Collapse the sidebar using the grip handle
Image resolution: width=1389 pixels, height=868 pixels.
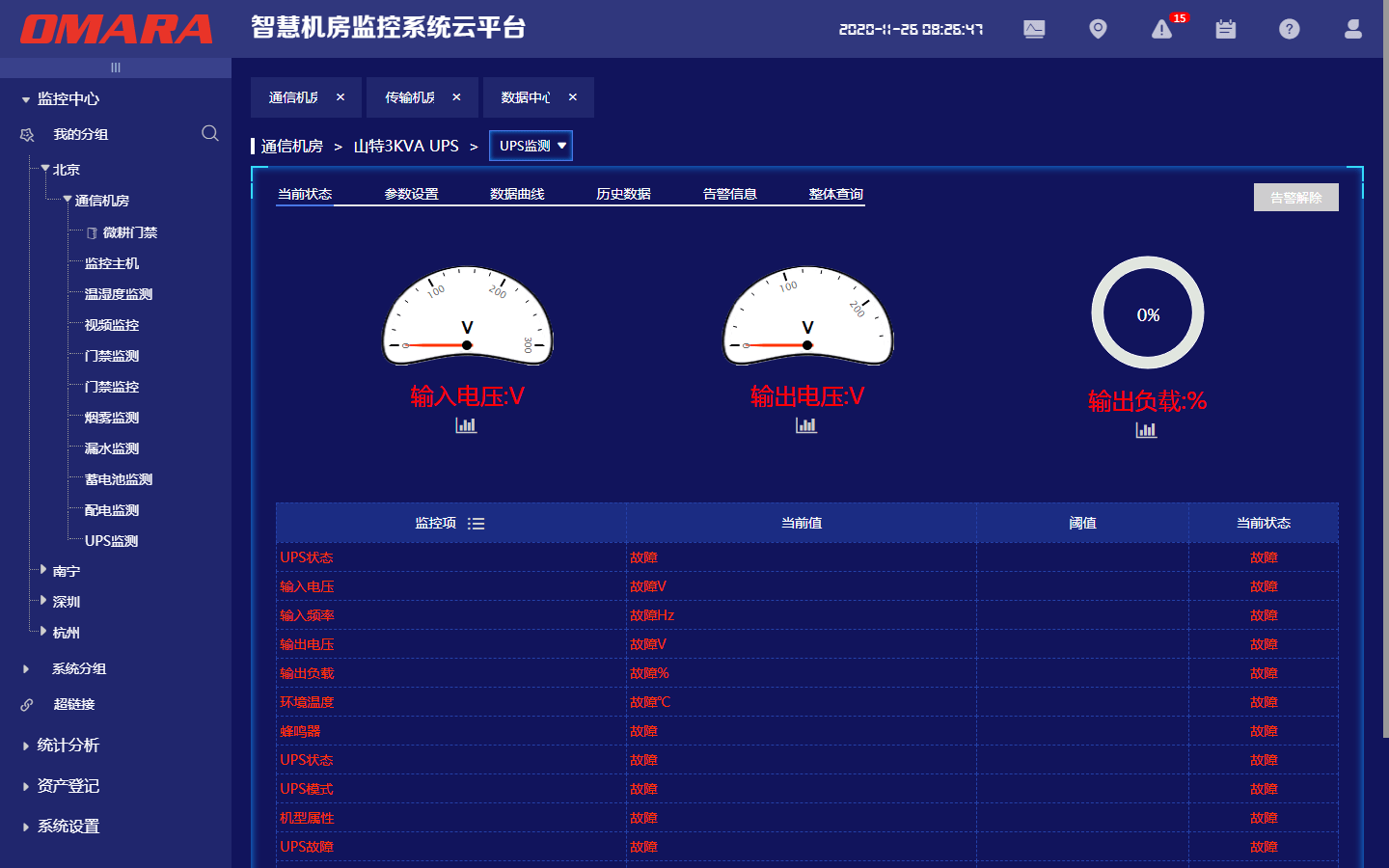[x=116, y=68]
